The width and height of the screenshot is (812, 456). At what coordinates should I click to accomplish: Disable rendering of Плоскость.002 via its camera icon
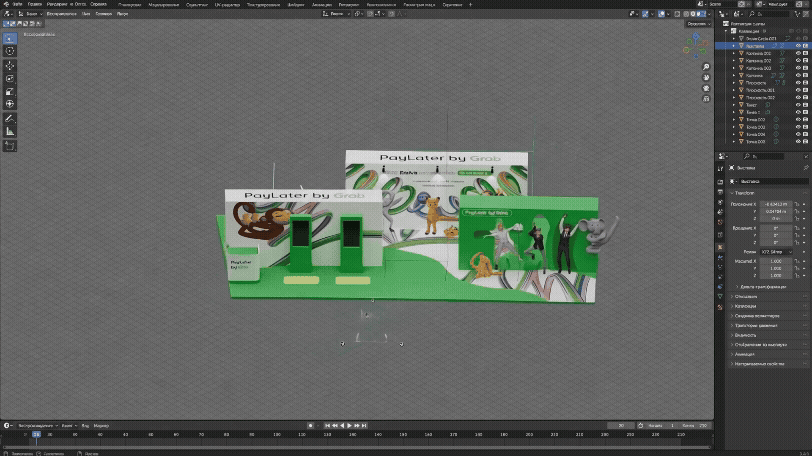click(x=805, y=97)
